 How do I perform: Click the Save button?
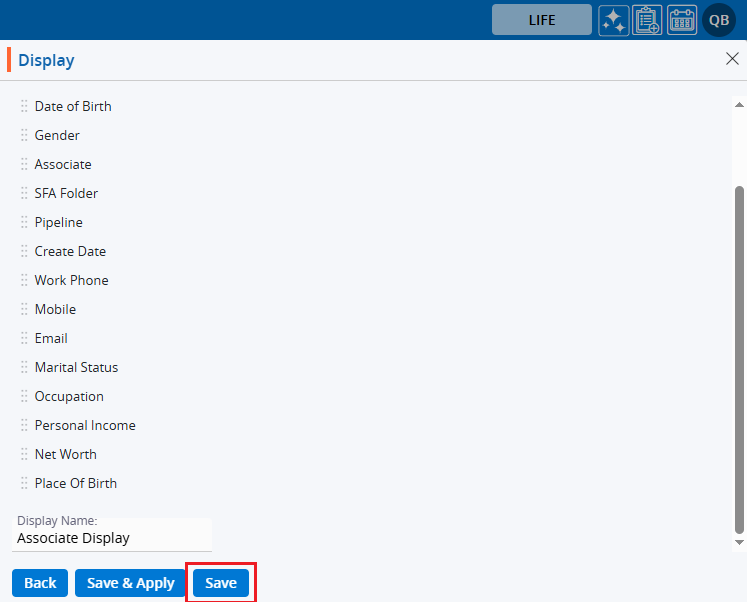[x=221, y=583]
